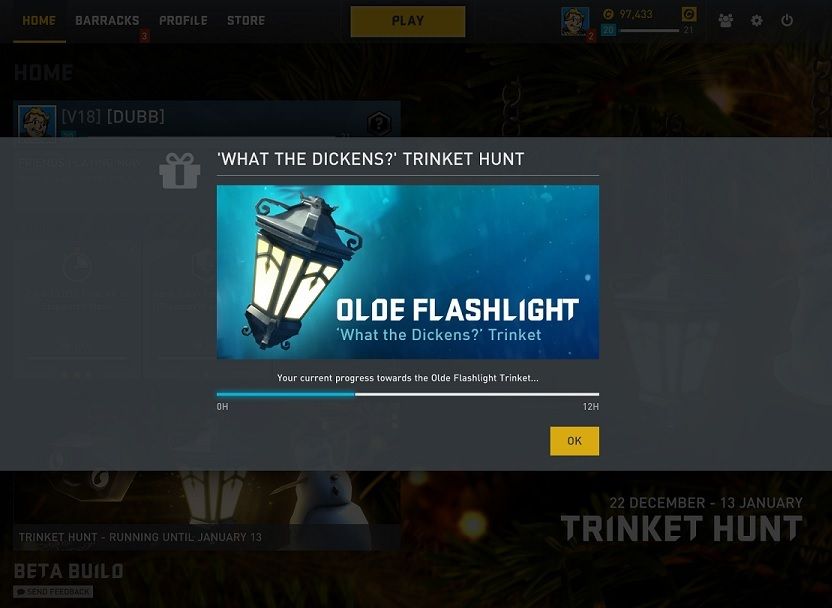
Task: Confirm the dialog with OK
Action: tap(574, 441)
